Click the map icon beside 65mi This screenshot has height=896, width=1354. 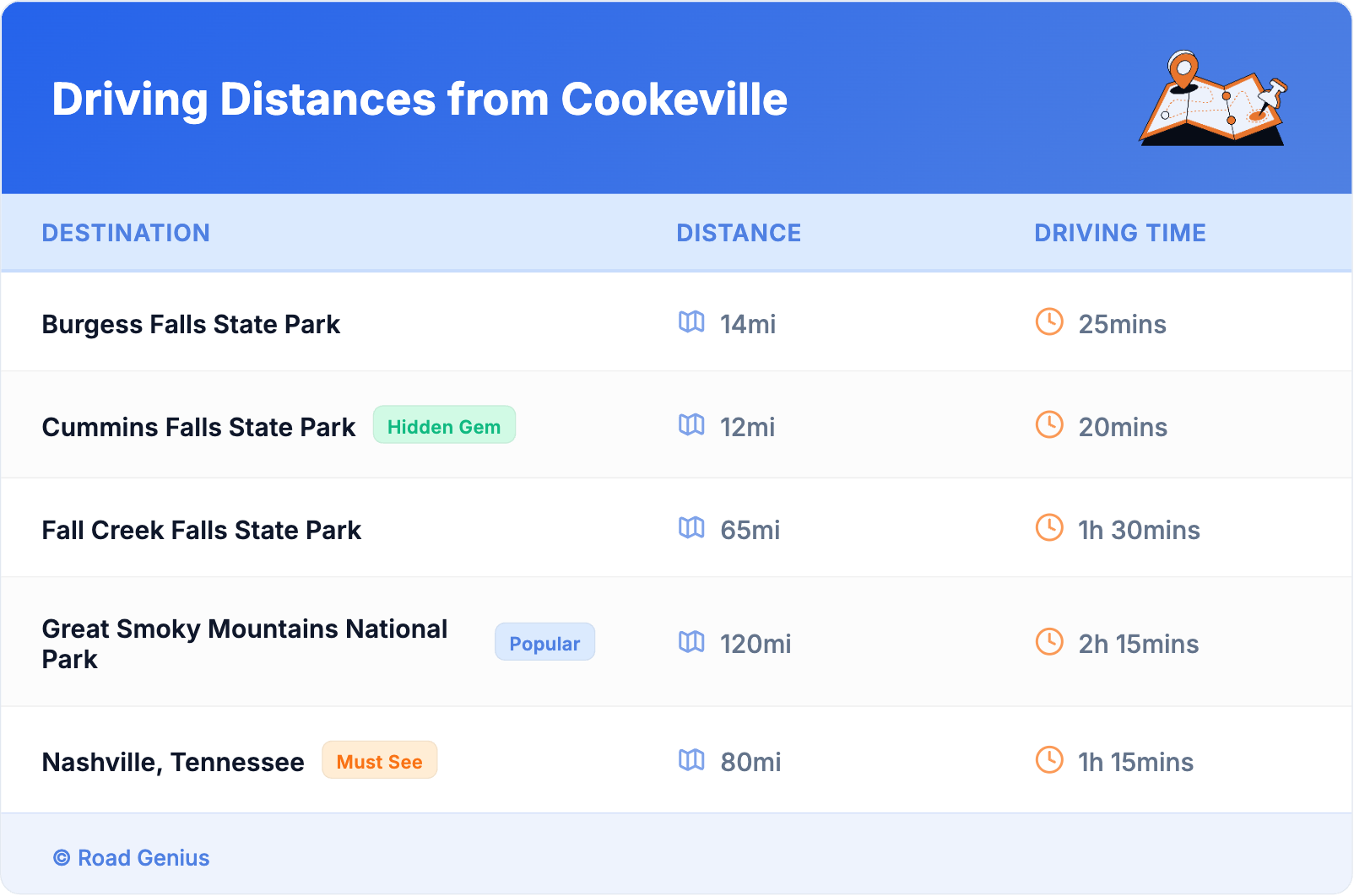[691, 527]
